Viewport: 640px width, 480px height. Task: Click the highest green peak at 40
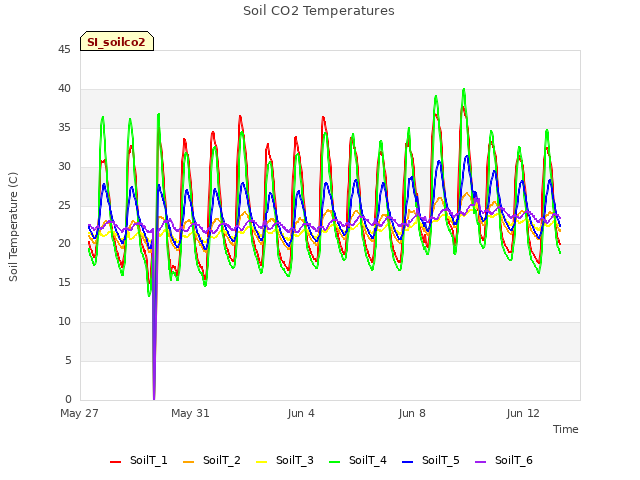[x=464, y=90]
